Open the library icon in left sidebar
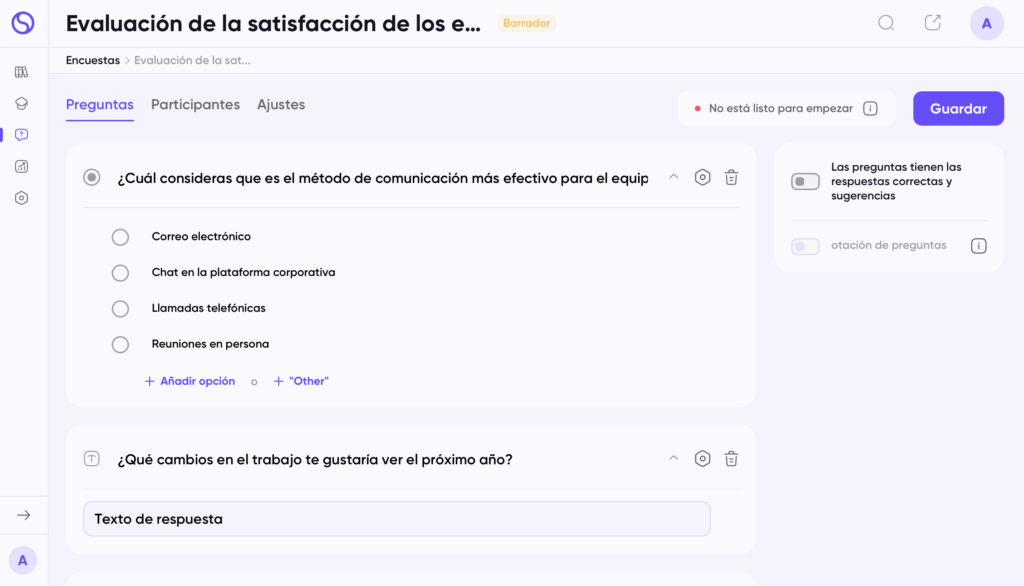Screen dimensions: 1024x586 [x=22, y=72]
